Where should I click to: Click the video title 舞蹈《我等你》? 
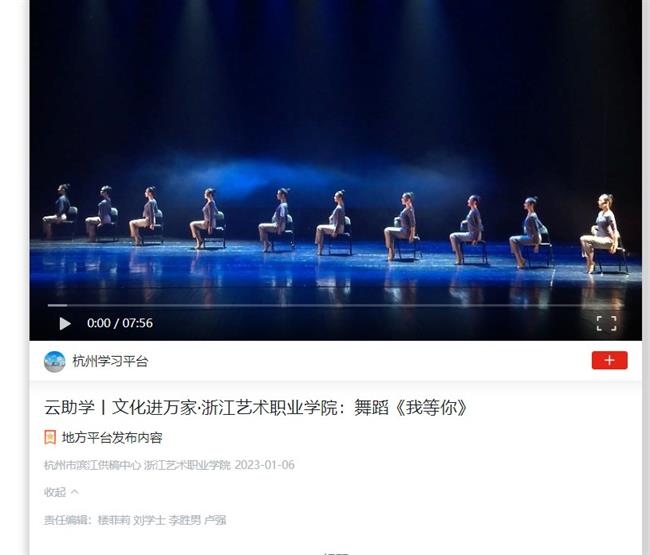point(256,407)
